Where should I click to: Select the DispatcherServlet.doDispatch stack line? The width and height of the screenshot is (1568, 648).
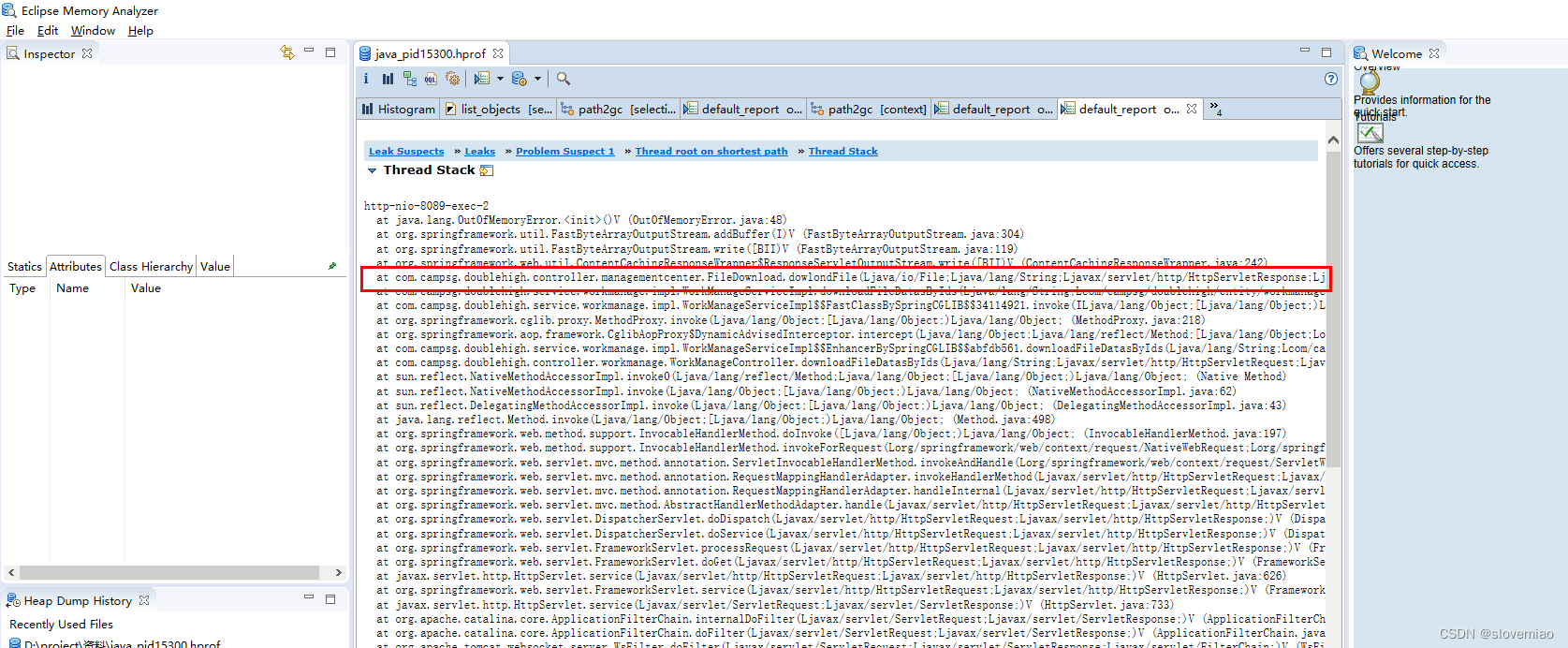coord(851,519)
